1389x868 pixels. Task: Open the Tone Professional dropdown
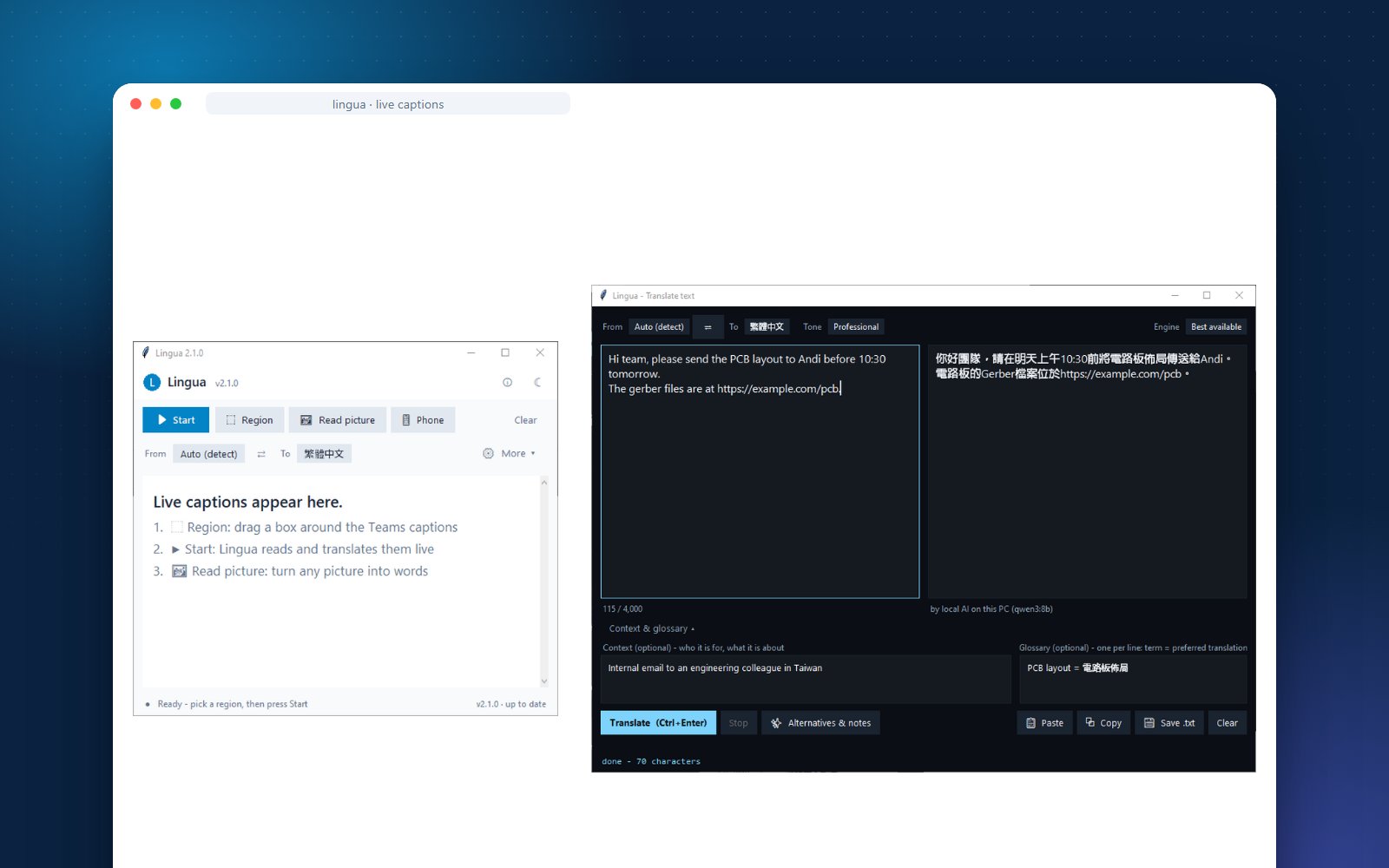click(856, 327)
